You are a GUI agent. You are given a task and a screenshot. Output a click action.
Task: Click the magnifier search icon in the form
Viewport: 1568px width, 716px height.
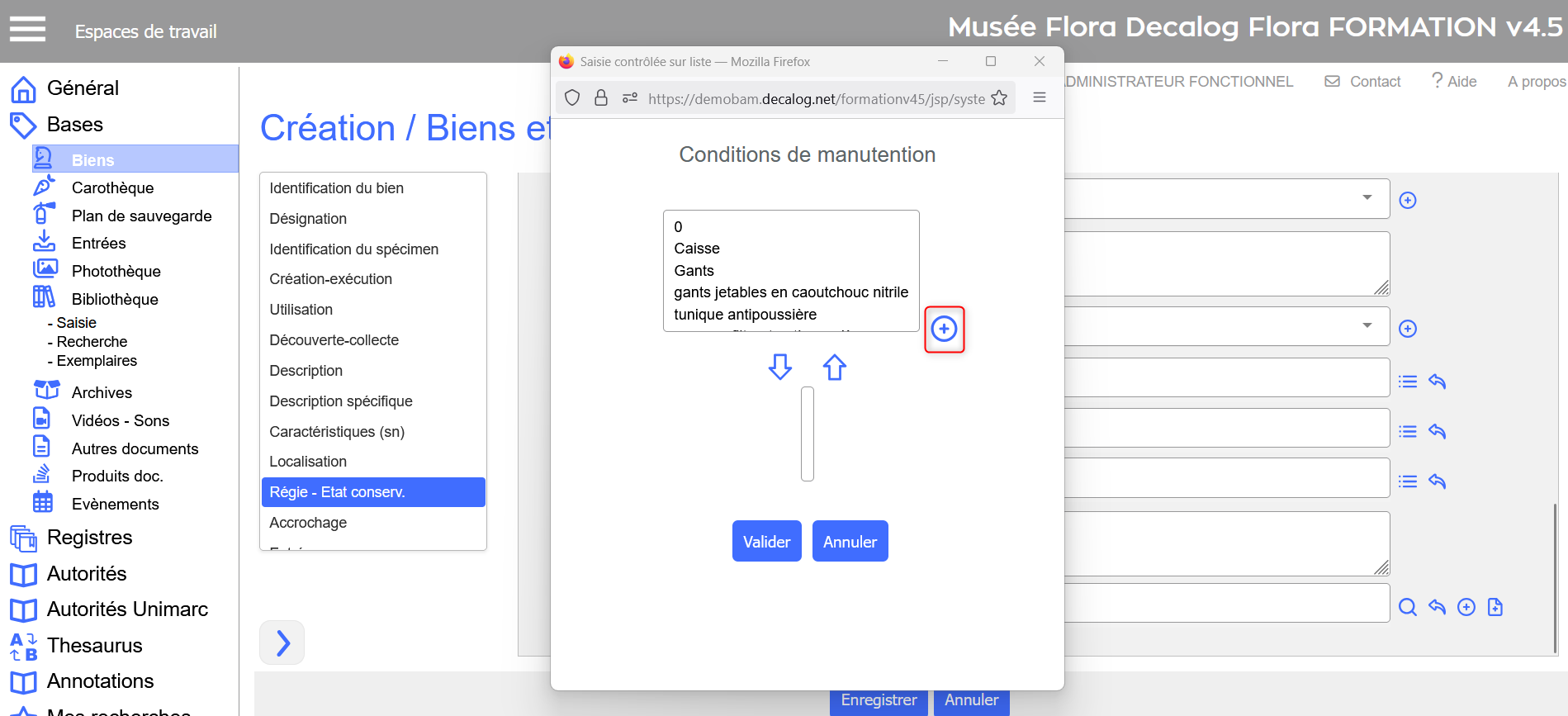(1407, 608)
